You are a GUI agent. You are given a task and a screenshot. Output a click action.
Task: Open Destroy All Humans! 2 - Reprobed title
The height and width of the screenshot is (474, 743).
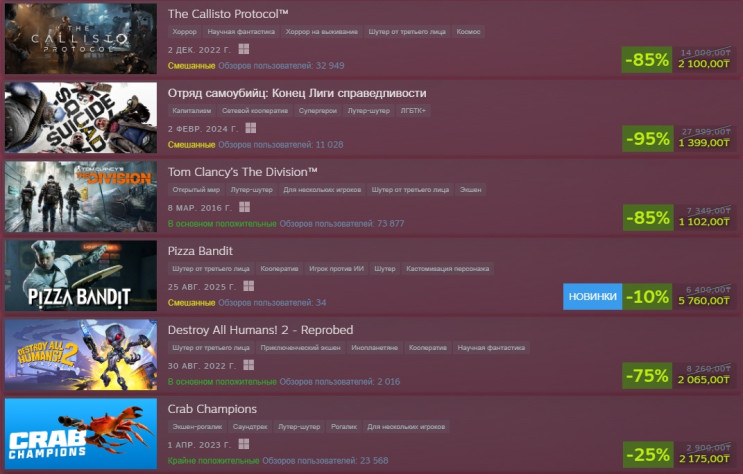point(261,330)
